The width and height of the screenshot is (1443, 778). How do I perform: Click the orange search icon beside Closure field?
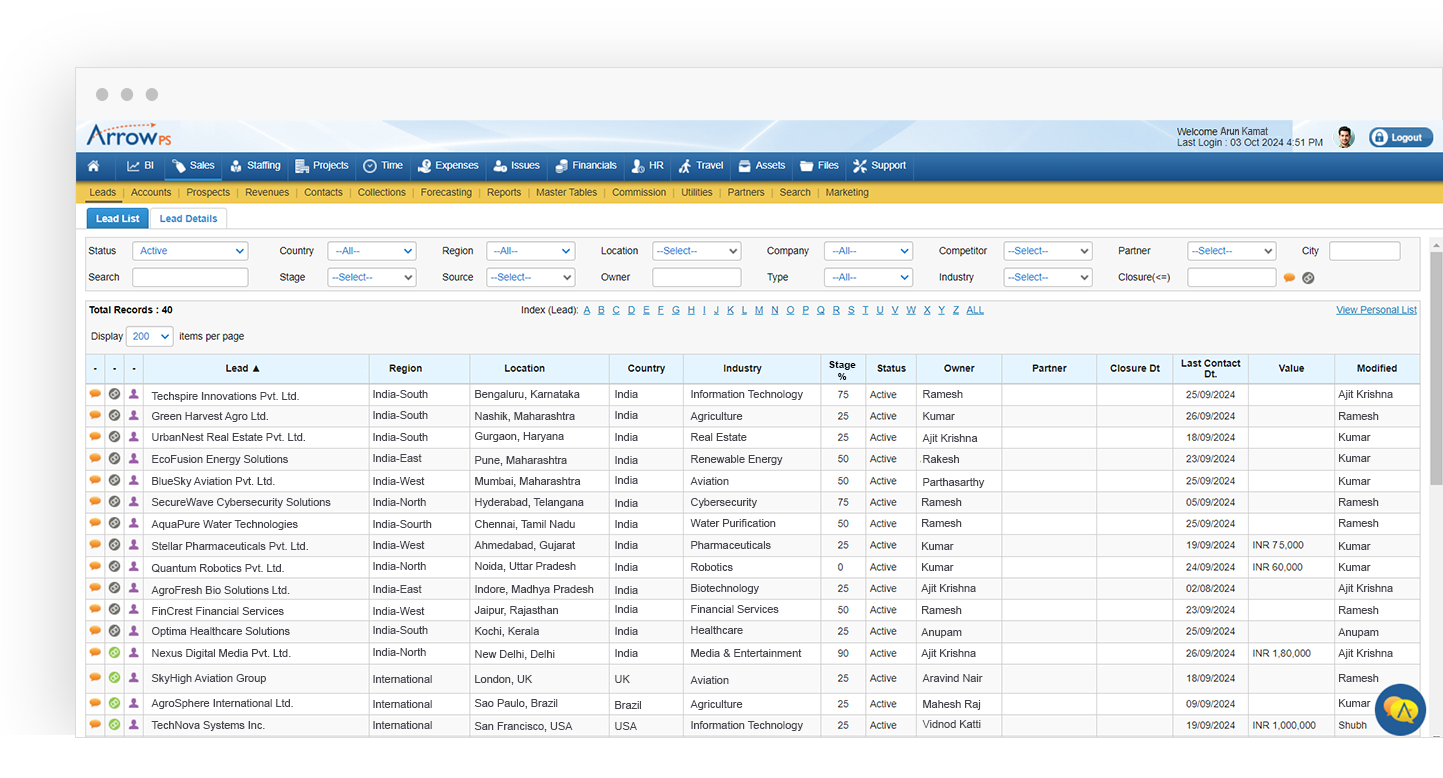pos(1289,278)
